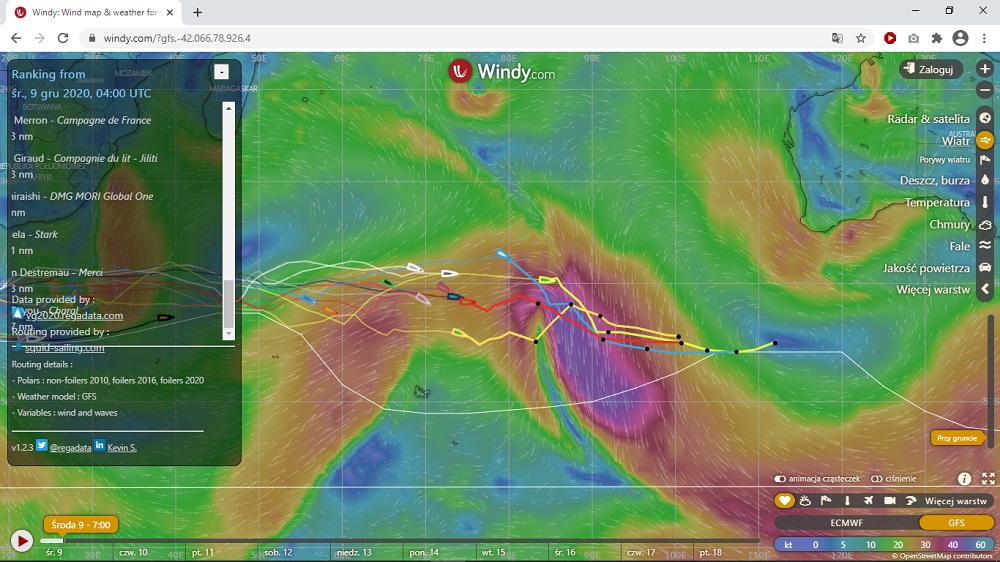The height and width of the screenshot is (562, 1000).
Task: Open the LinkedIn icon in ranking panel
Action: pyautogui.click(x=99, y=445)
